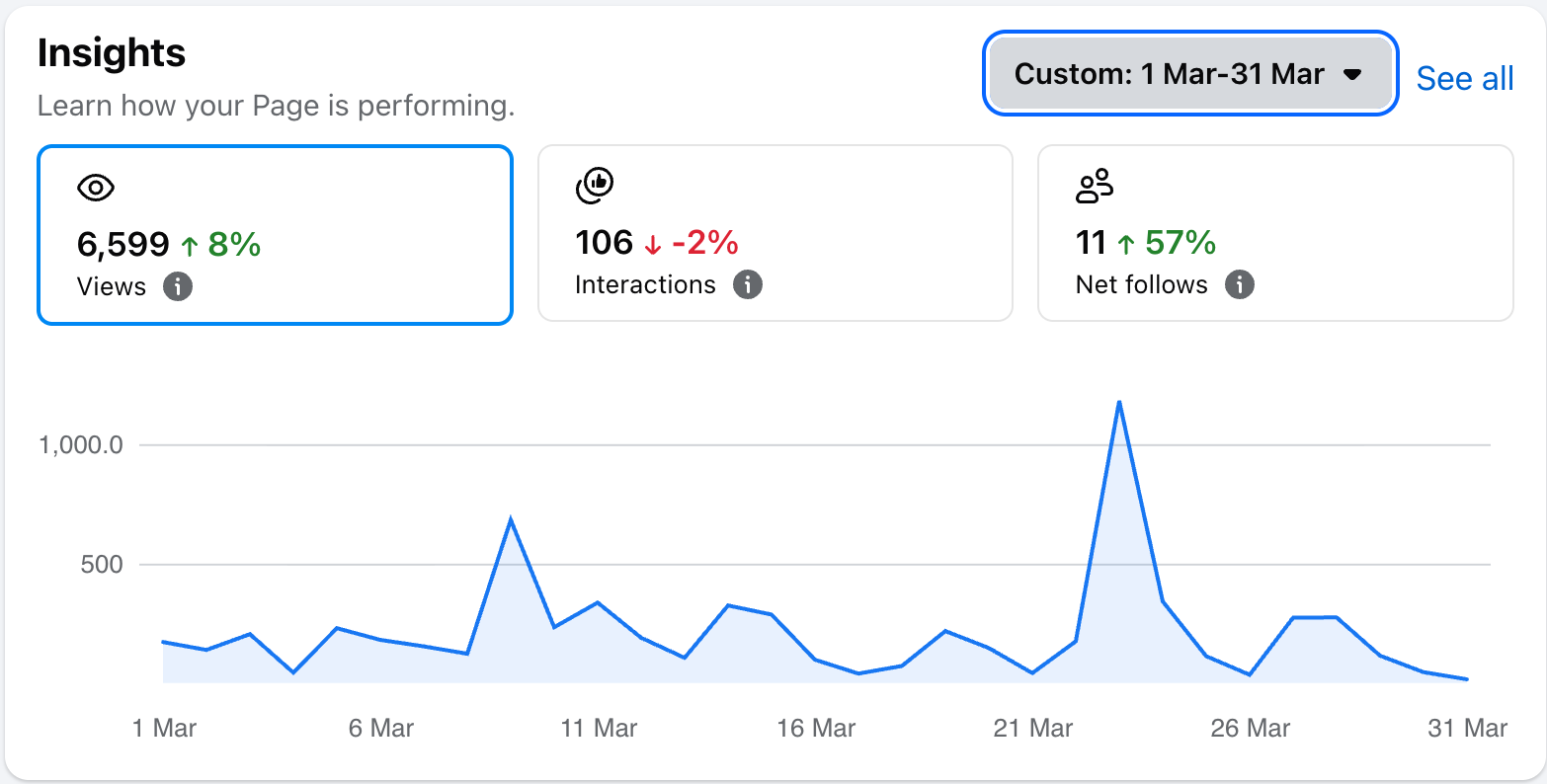Click the green up arrow beside 8%
This screenshot has width=1547, height=784.
tap(190, 245)
